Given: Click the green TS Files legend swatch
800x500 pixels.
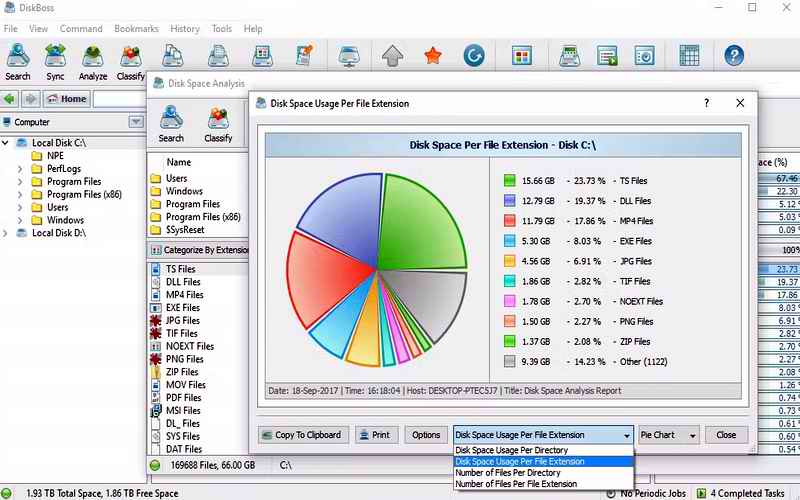Looking at the screenshot, I should point(509,181).
